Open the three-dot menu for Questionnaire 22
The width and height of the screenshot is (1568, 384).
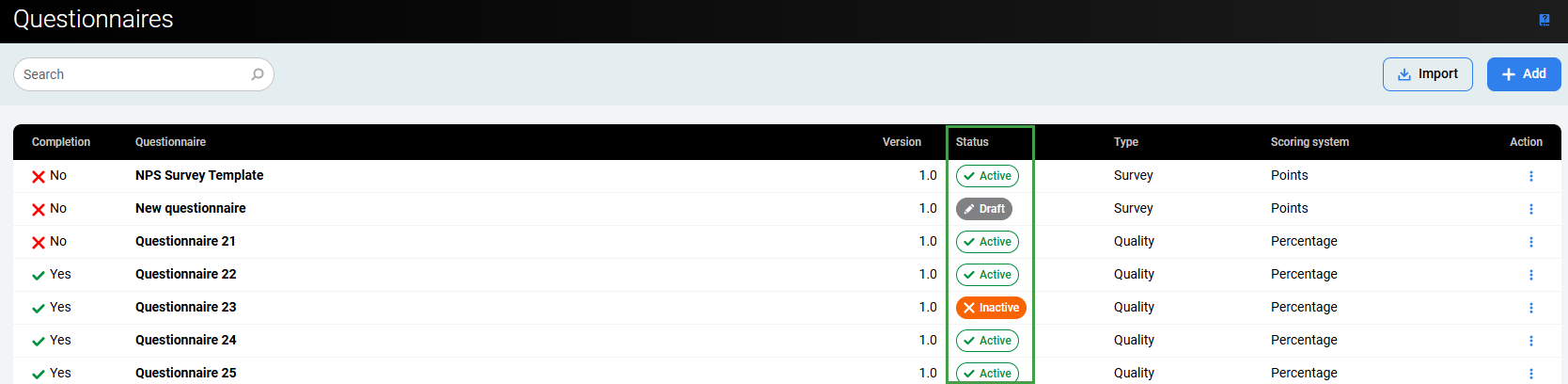1530,275
